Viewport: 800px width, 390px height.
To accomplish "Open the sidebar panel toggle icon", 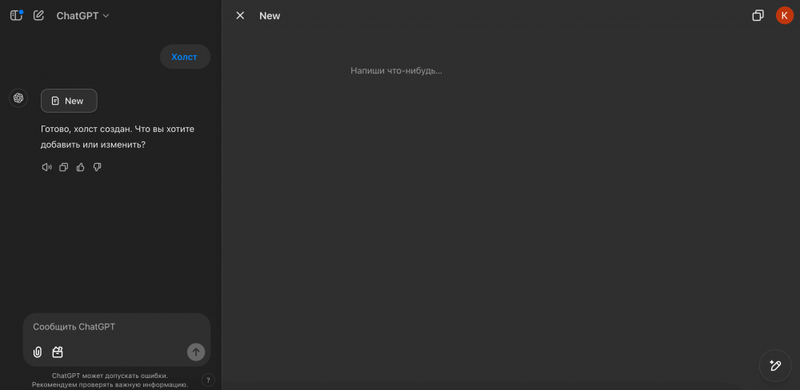I will point(16,16).
